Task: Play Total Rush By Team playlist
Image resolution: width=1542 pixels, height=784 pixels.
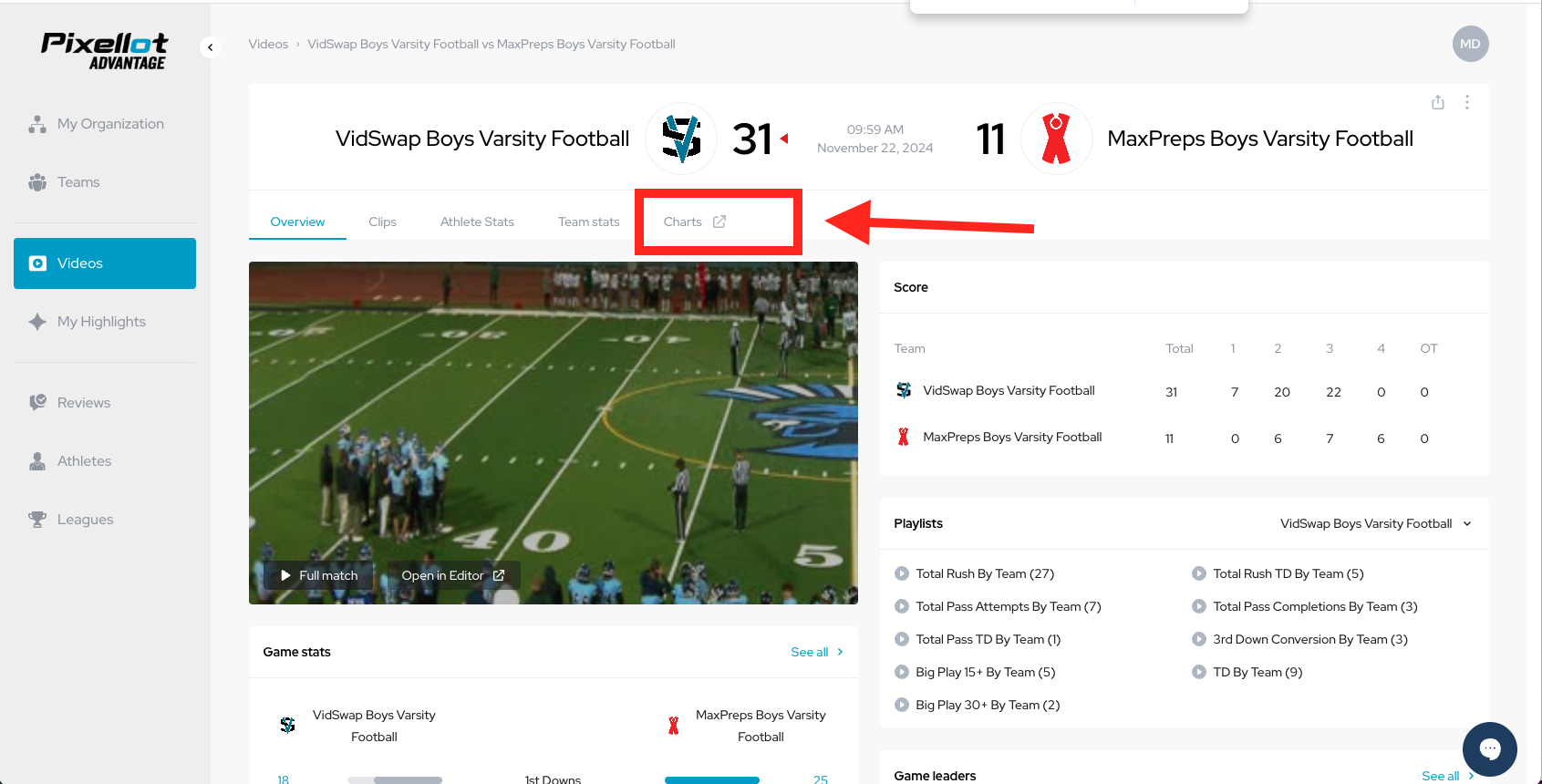Action: coord(975,573)
